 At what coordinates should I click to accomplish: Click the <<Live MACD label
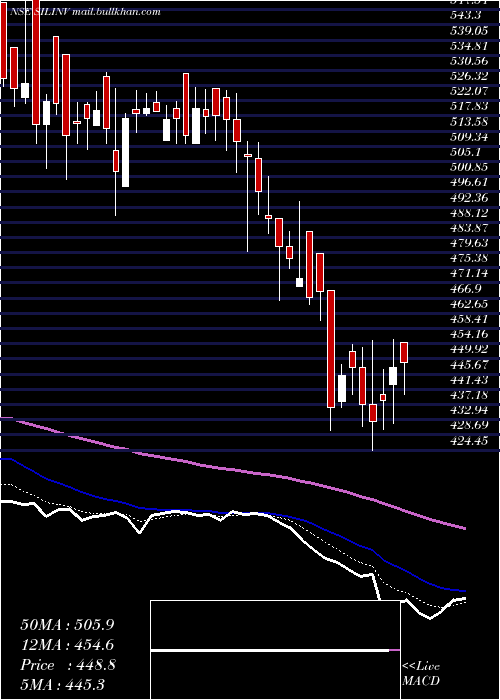(x=421, y=674)
